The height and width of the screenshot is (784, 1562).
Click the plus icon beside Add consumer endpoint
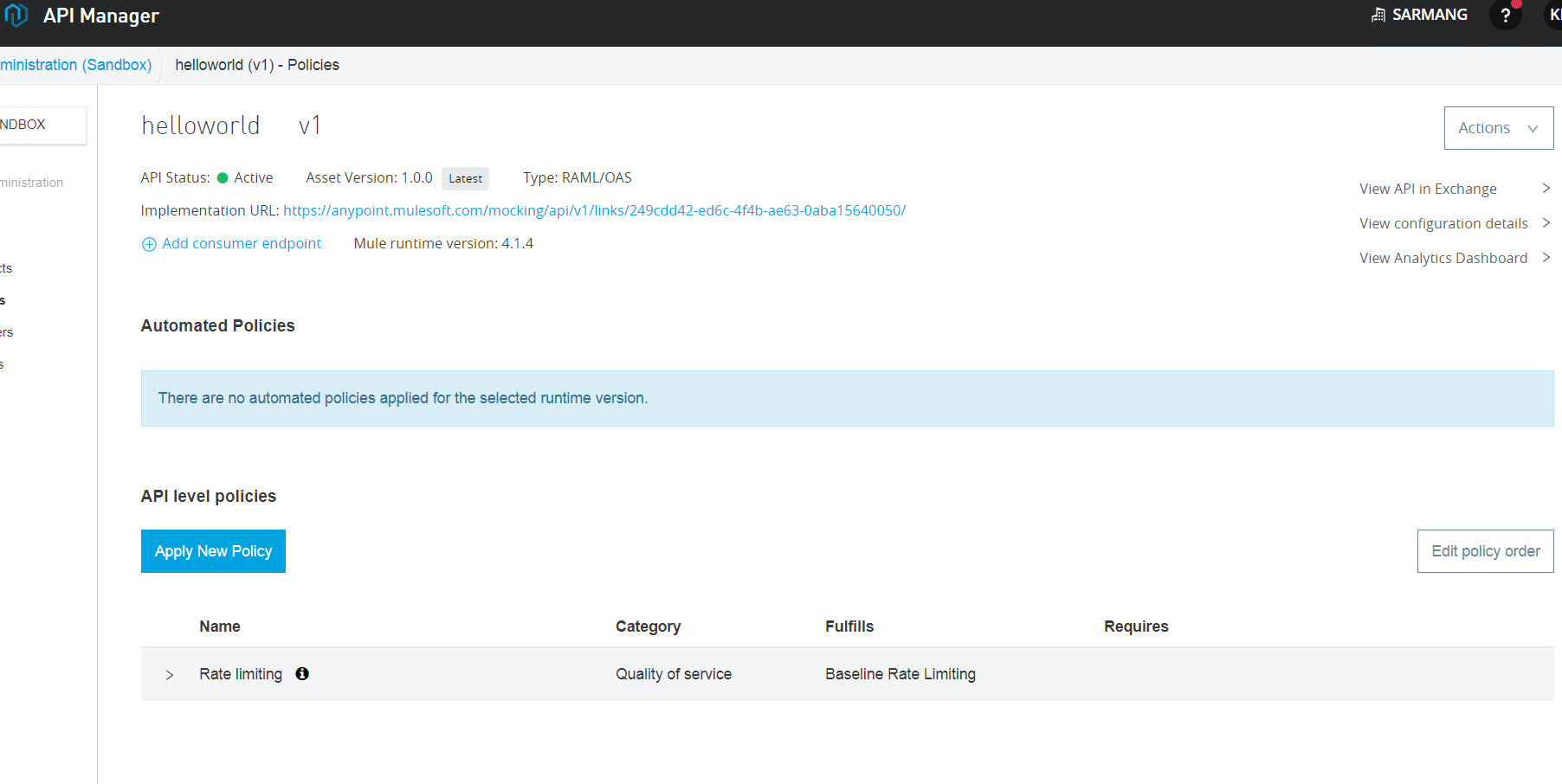coord(149,244)
